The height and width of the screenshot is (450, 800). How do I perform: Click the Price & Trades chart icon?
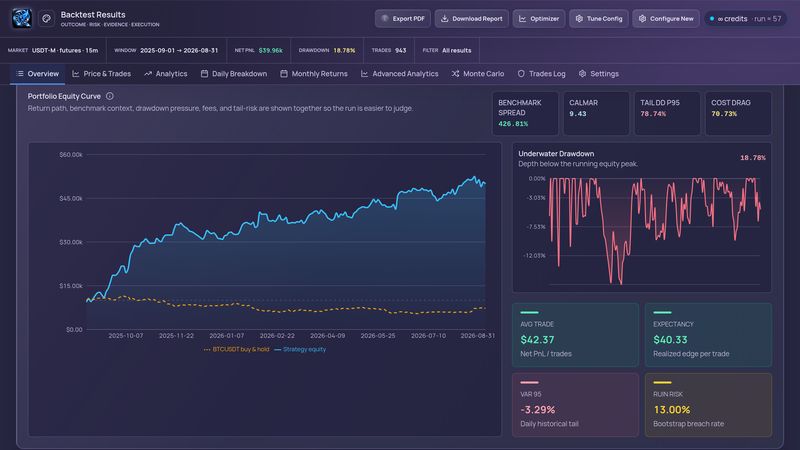(x=76, y=74)
